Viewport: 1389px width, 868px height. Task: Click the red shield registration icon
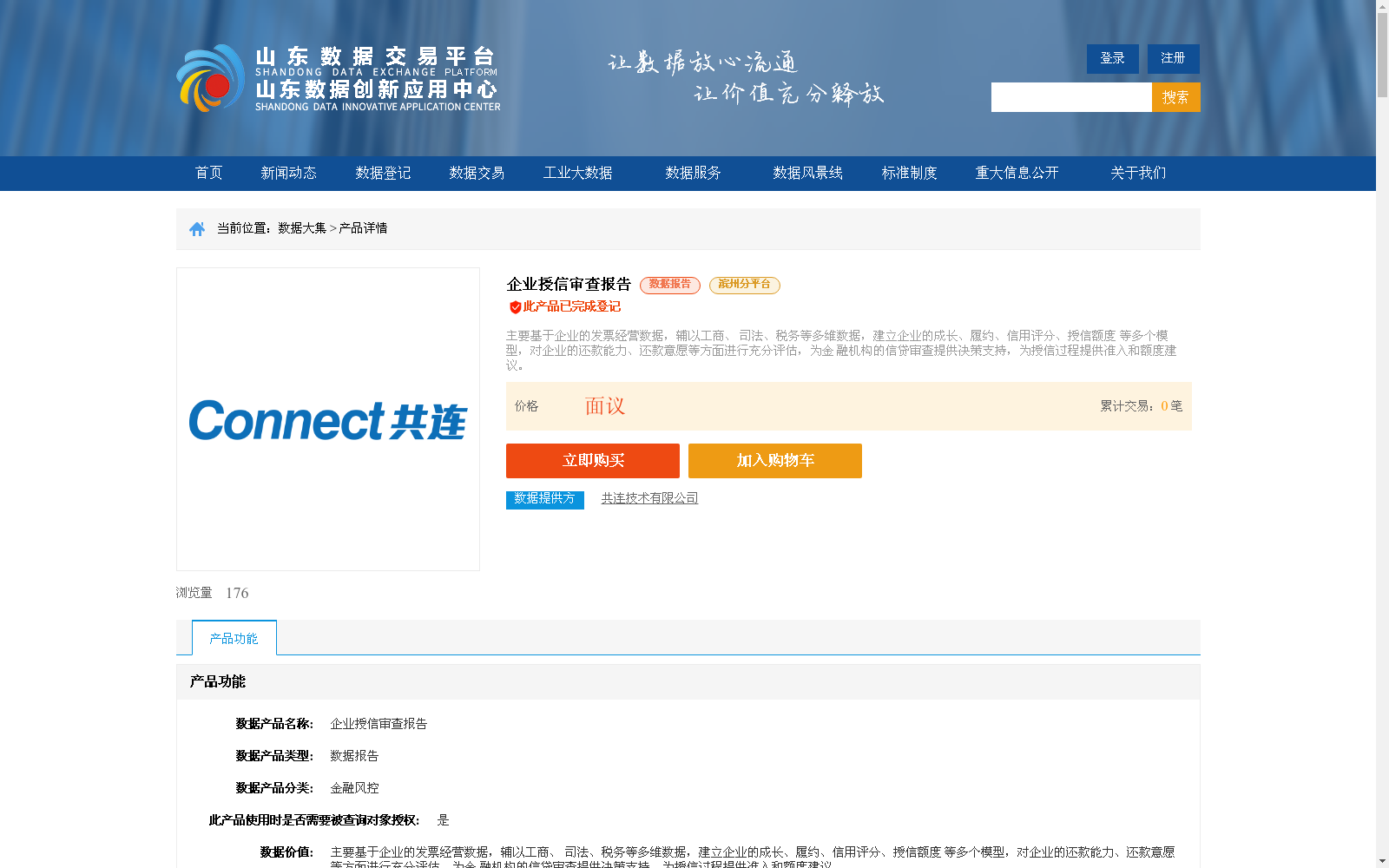515,307
